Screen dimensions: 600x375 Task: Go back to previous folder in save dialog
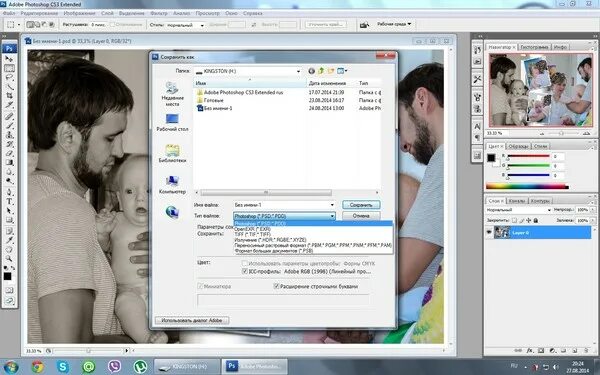click(311, 71)
